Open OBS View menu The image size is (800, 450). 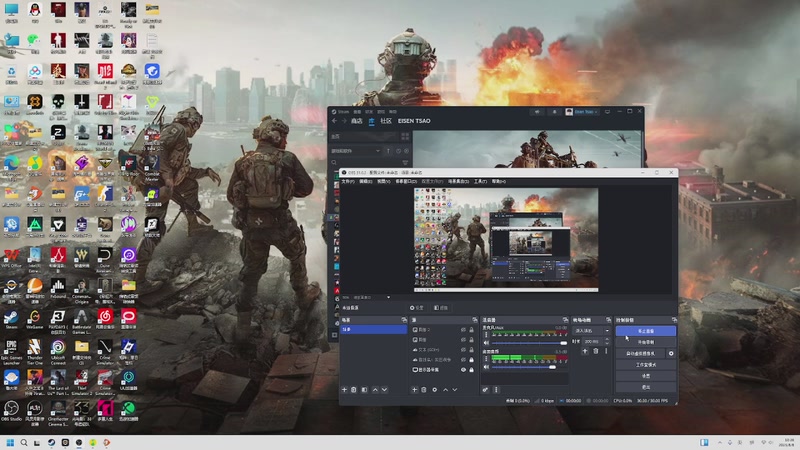point(384,182)
